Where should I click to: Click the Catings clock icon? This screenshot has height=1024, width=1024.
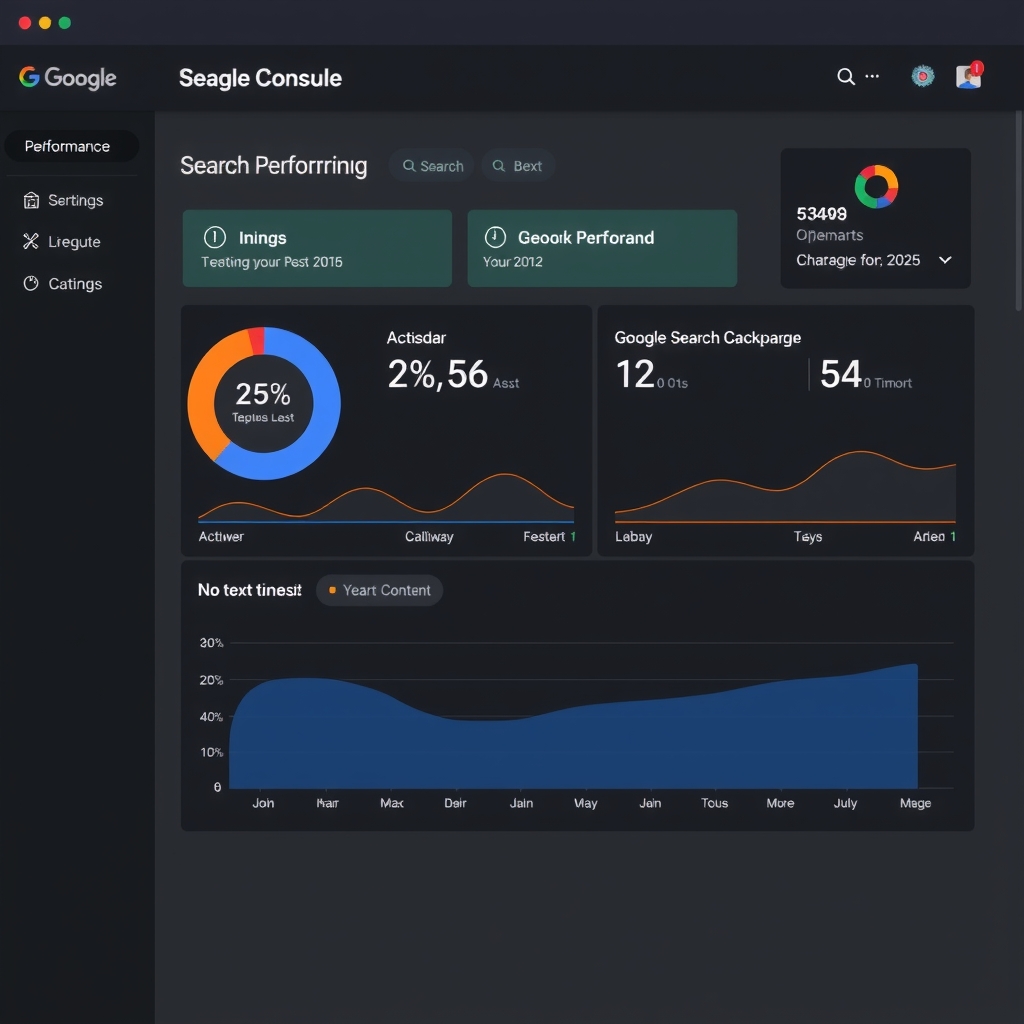coord(31,283)
